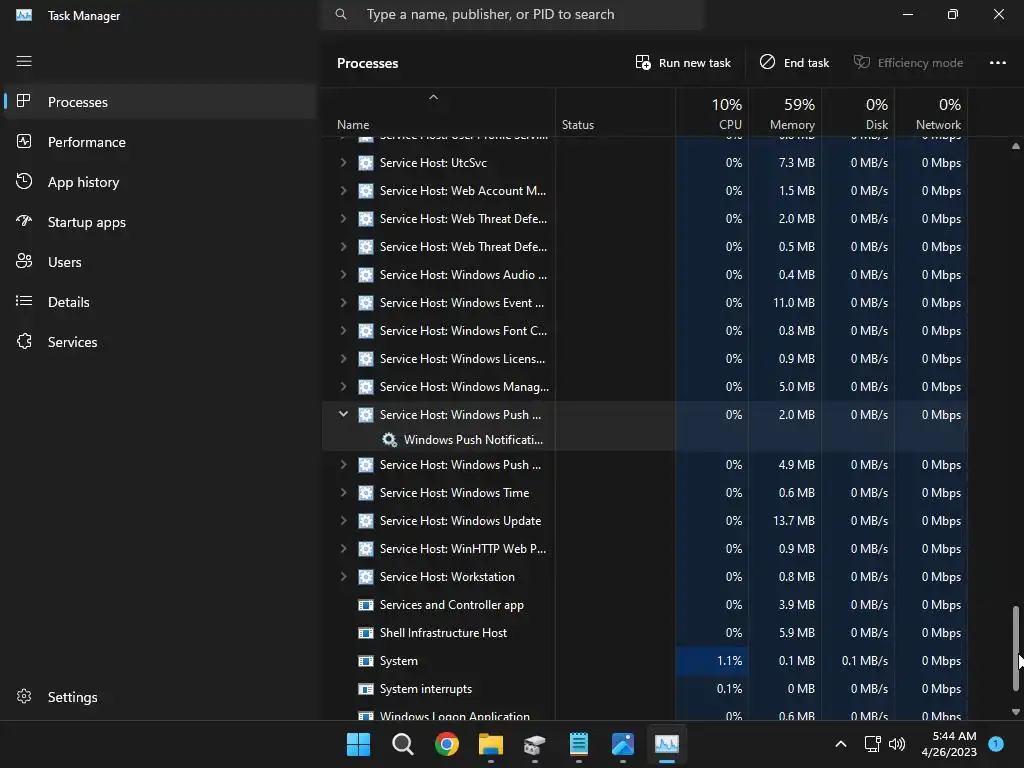
Task: Select the System interrupts process name
Action: pyautogui.click(x=426, y=689)
